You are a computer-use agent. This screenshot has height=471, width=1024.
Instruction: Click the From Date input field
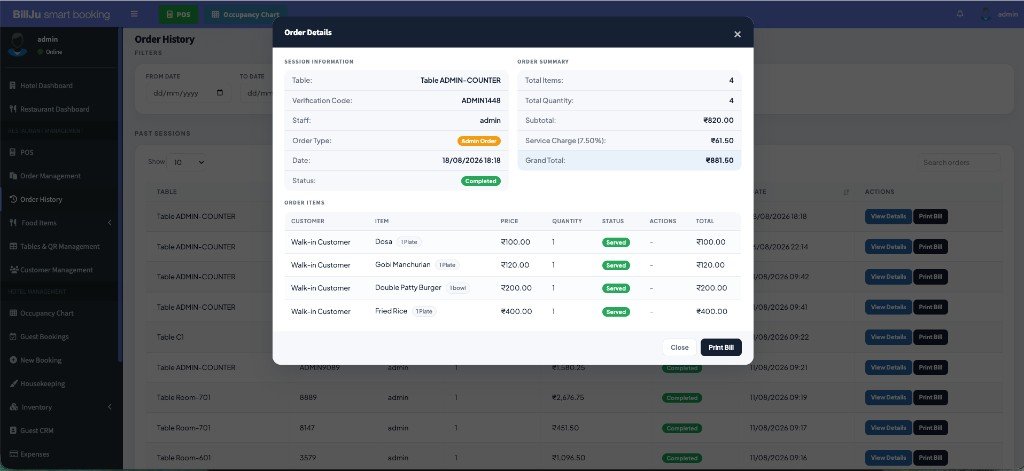[x=187, y=93]
